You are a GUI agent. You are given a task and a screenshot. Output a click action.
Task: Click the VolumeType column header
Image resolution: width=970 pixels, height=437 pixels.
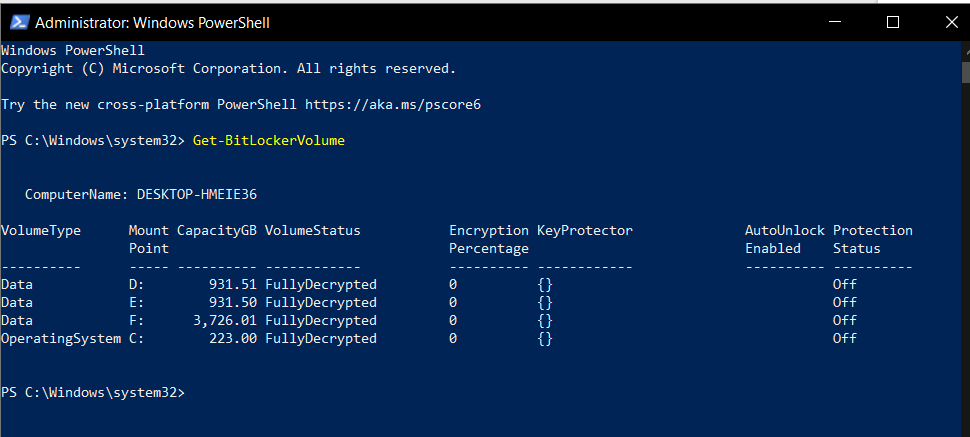(41, 230)
